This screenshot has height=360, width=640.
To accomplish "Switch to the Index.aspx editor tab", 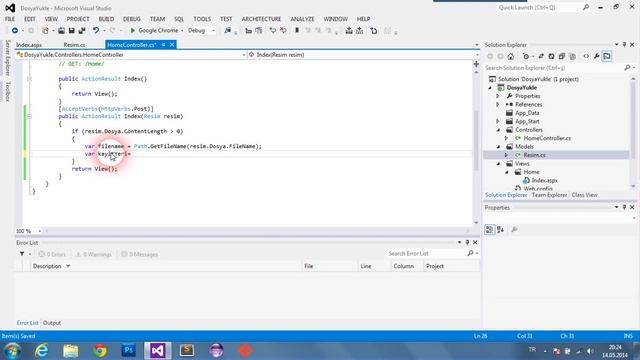I will pos(29,45).
